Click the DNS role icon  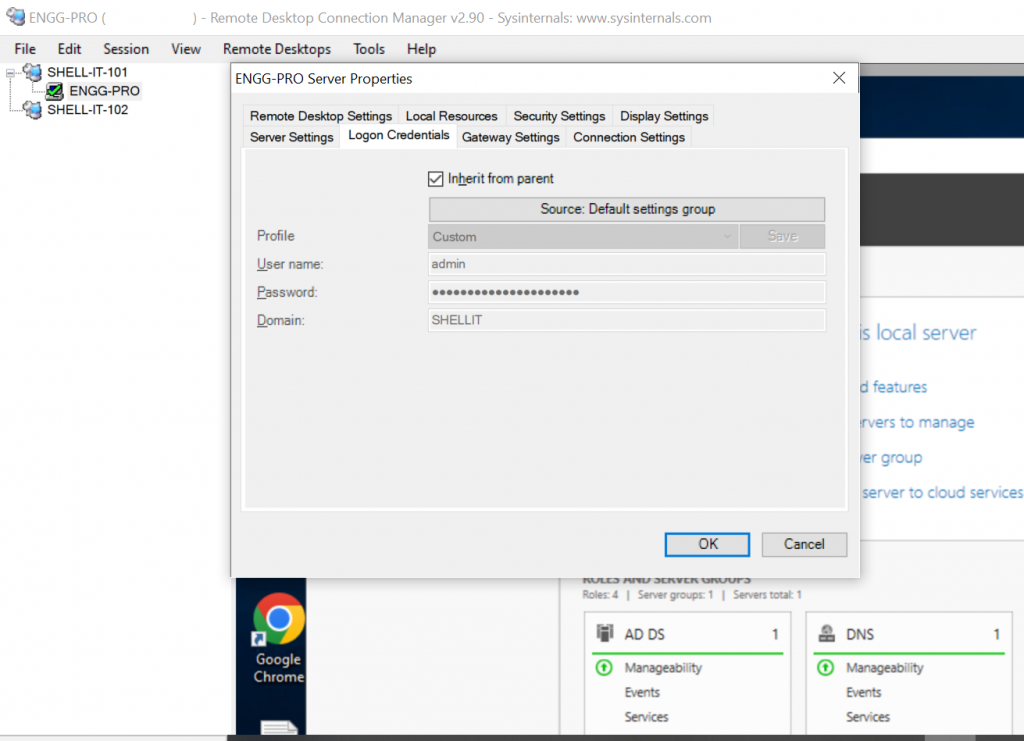coord(827,633)
